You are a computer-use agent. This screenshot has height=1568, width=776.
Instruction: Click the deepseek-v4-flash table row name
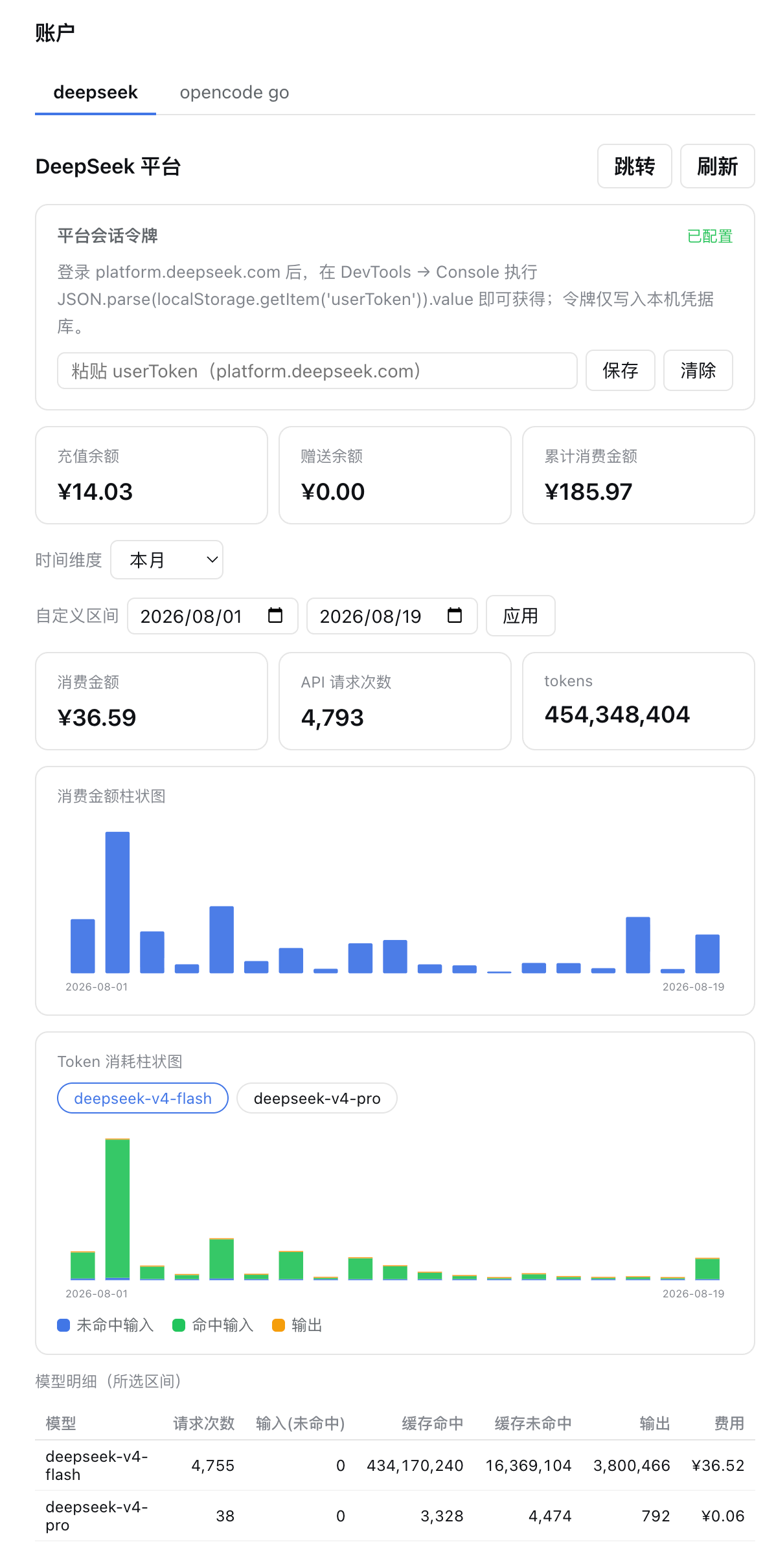(97, 1466)
